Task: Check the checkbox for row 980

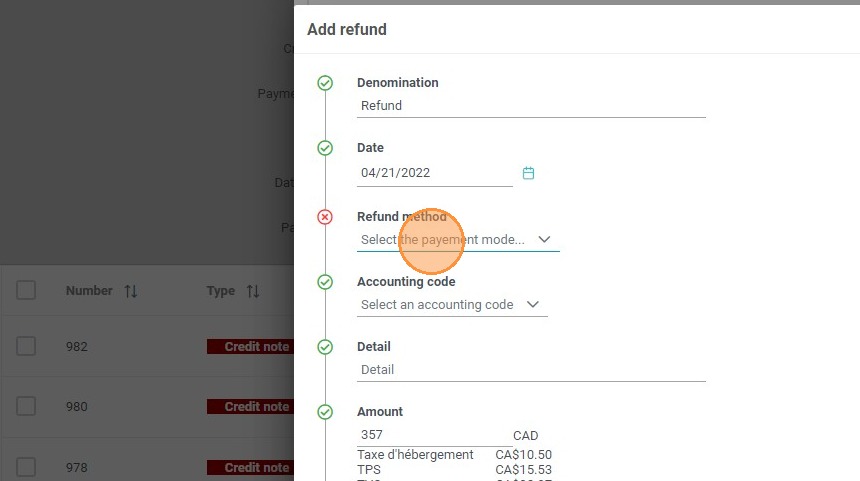Action: tap(26, 406)
